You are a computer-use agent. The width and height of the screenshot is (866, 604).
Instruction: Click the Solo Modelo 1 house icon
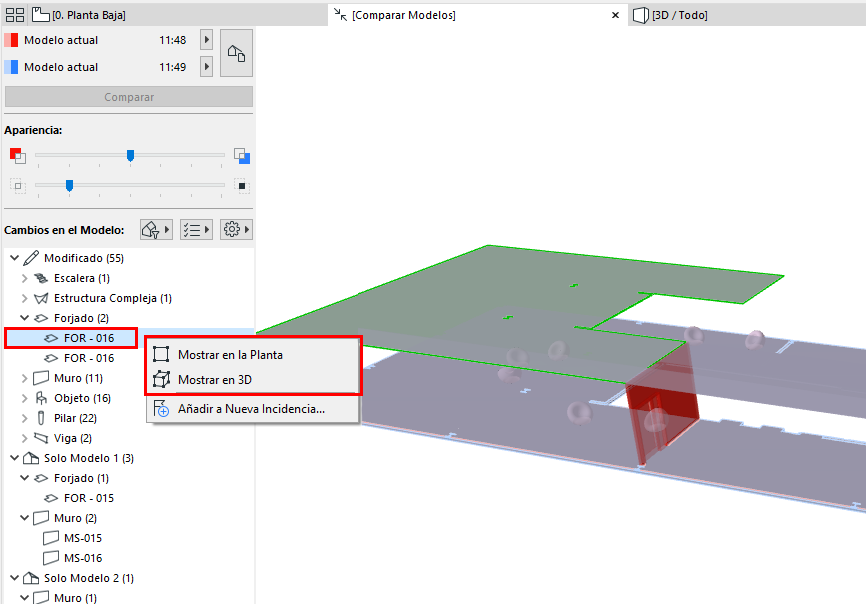tap(31, 458)
